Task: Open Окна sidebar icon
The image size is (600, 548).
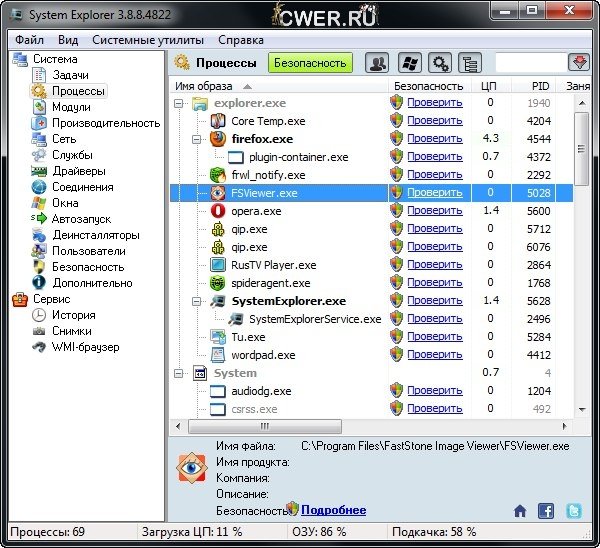Action: click(39, 203)
